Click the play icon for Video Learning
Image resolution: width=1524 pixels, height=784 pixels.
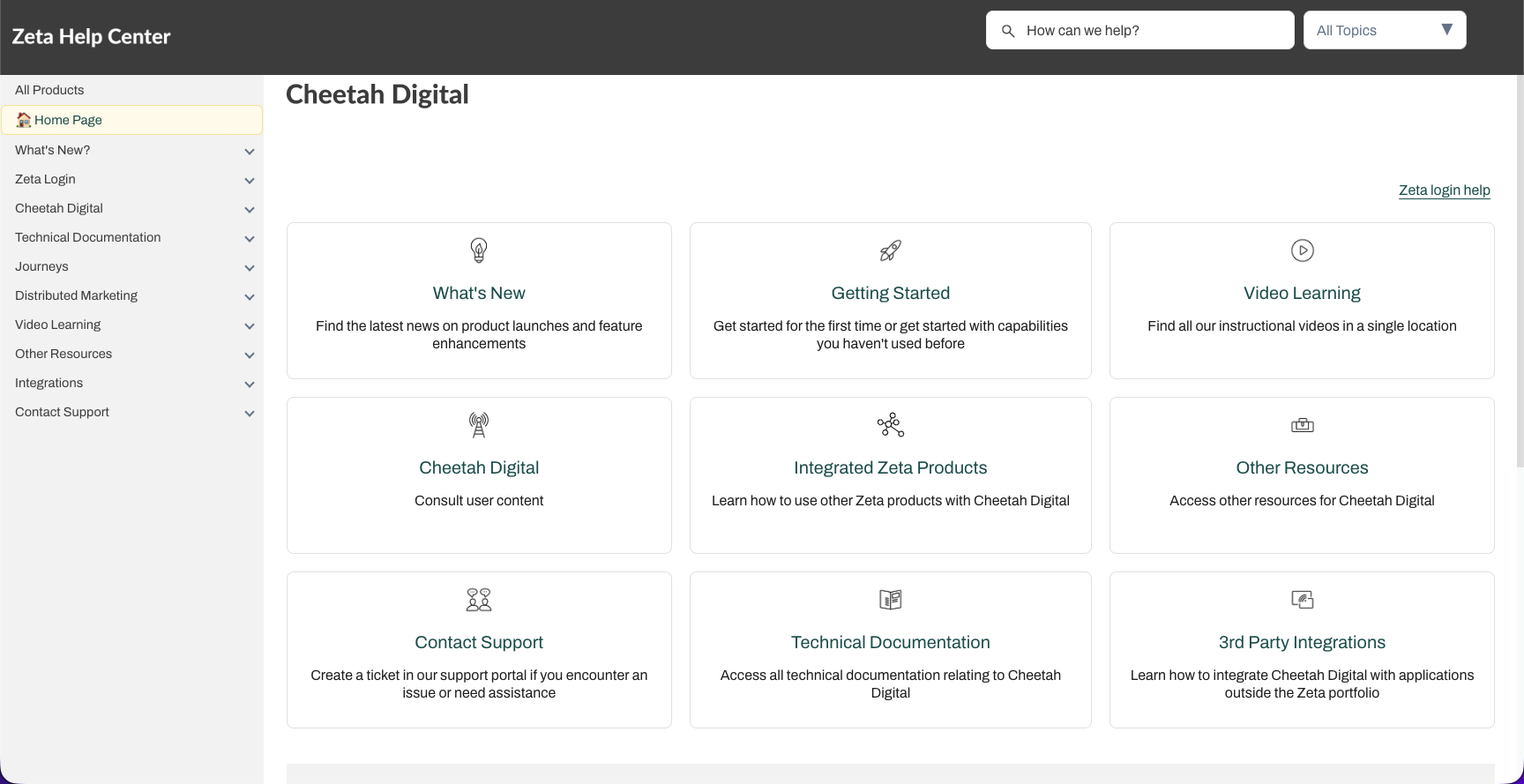coord(1302,250)
